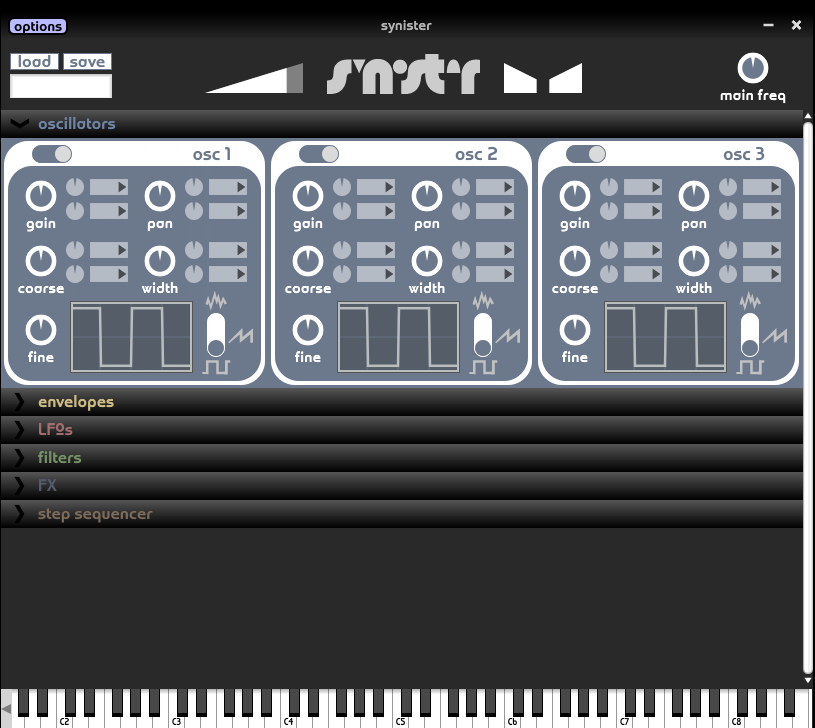The height and width of the screenshot is (728, 815).
Task: Toggle the osc 2 on/off switch
Action: 319,154
